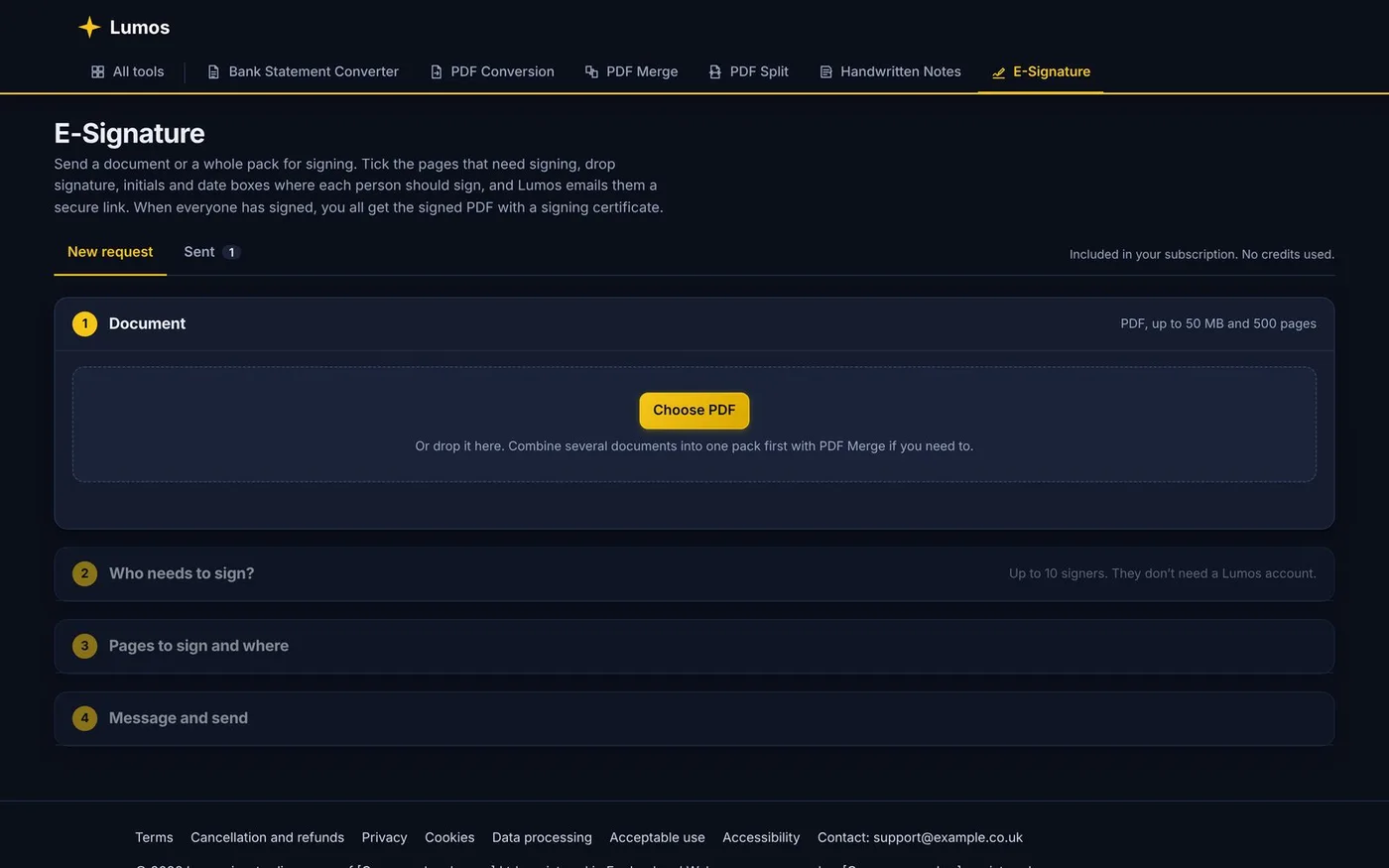Click 'PDF, up to 50 MB and 500 pages' text

[x=1218, y=323]
